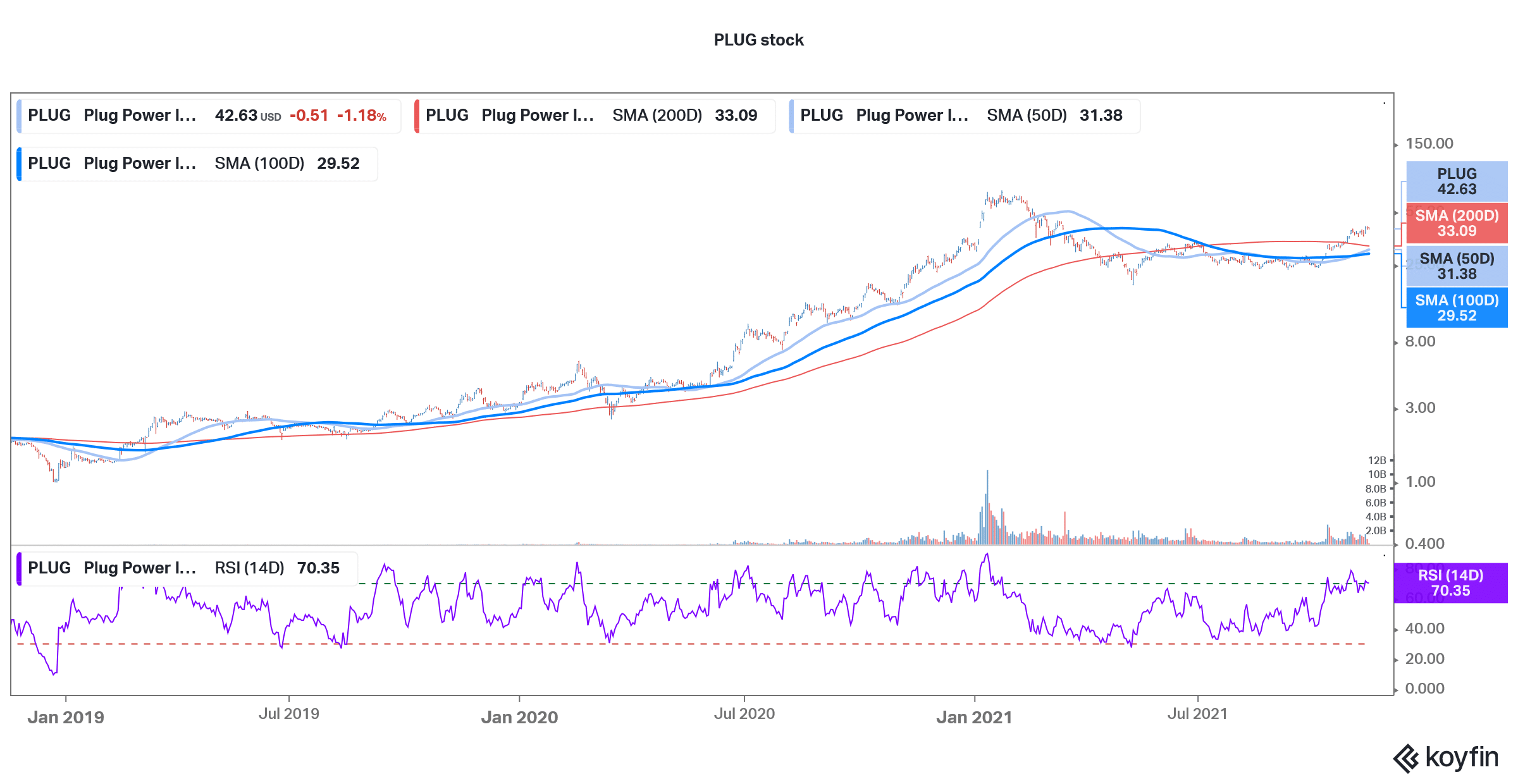The height and width of the screenshot is (784, 1518).
Task: Click the Jul 2020 date axis label
Action: [744, 714]
